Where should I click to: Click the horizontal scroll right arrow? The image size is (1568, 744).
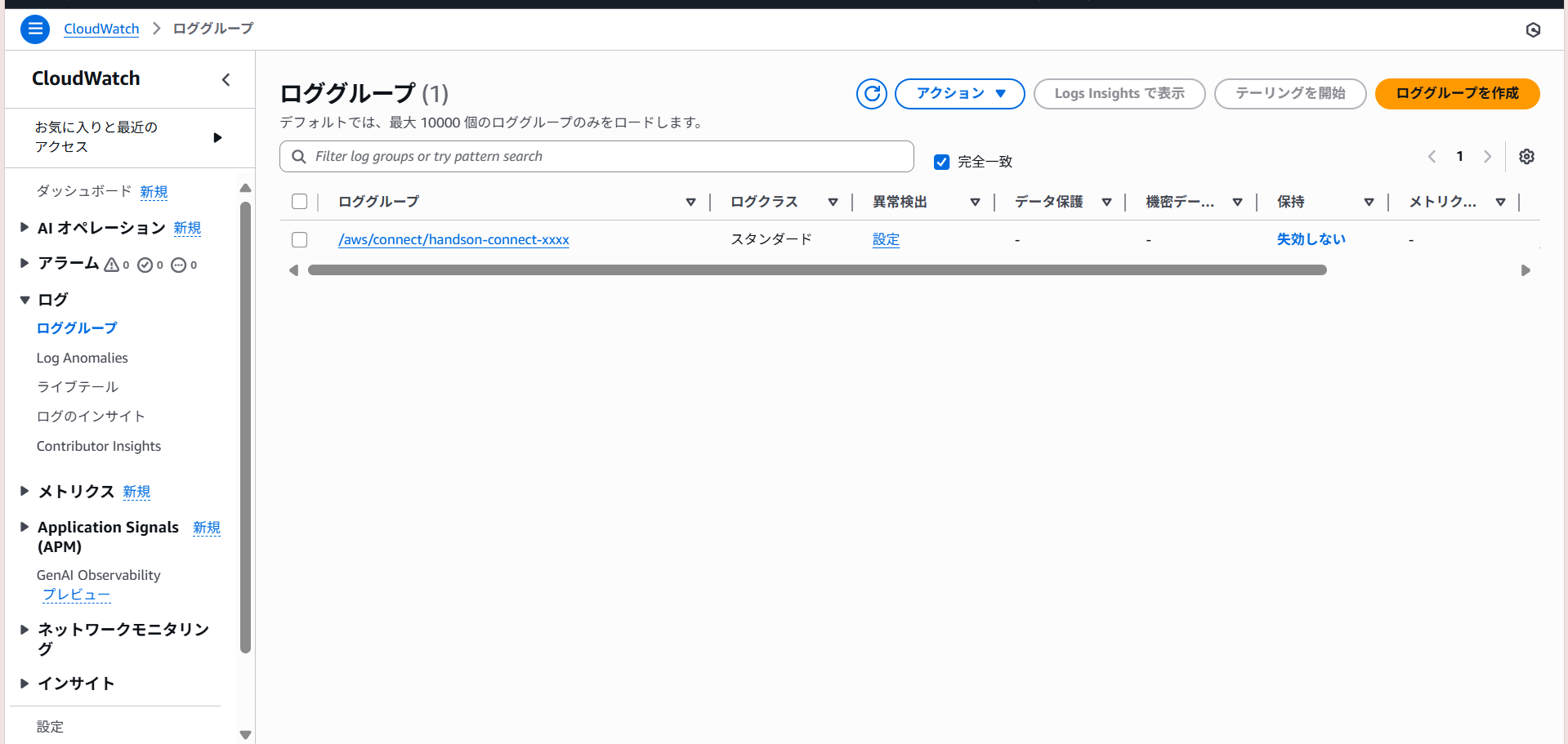(x=1526, y=270)
